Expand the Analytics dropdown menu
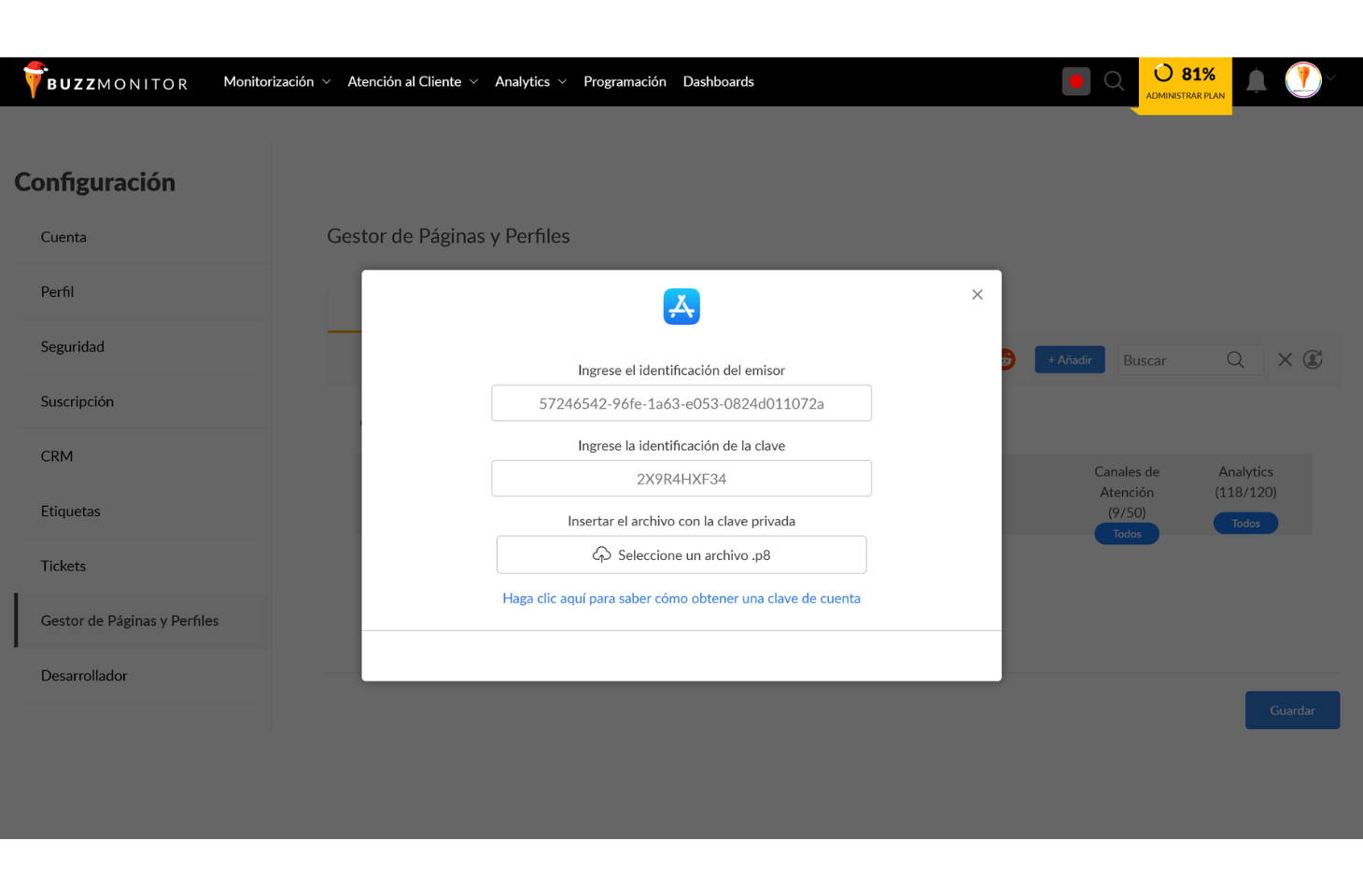Screen dimensions: 1363x896 pos(530,82)
